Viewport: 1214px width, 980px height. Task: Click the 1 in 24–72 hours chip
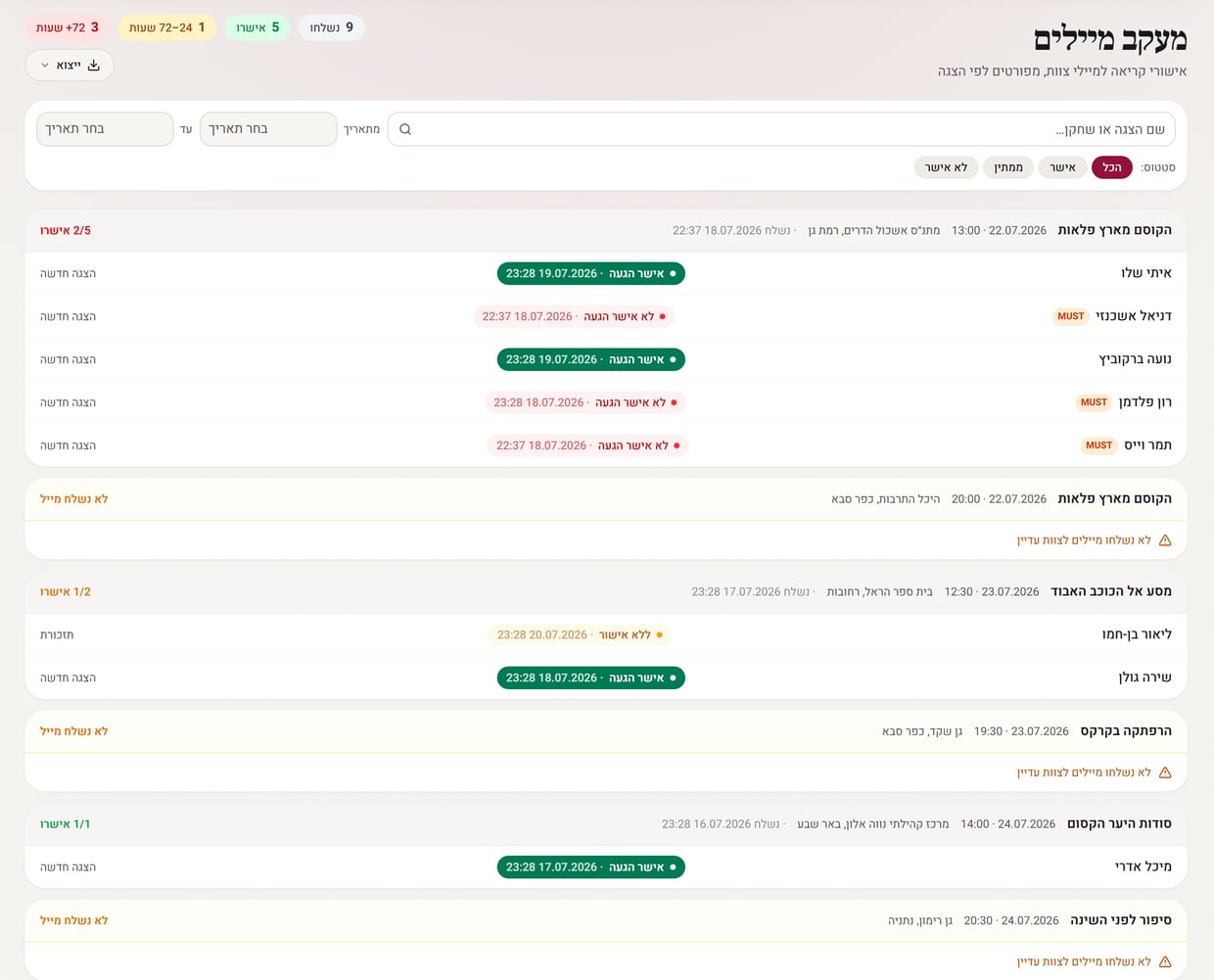(166, 27)
